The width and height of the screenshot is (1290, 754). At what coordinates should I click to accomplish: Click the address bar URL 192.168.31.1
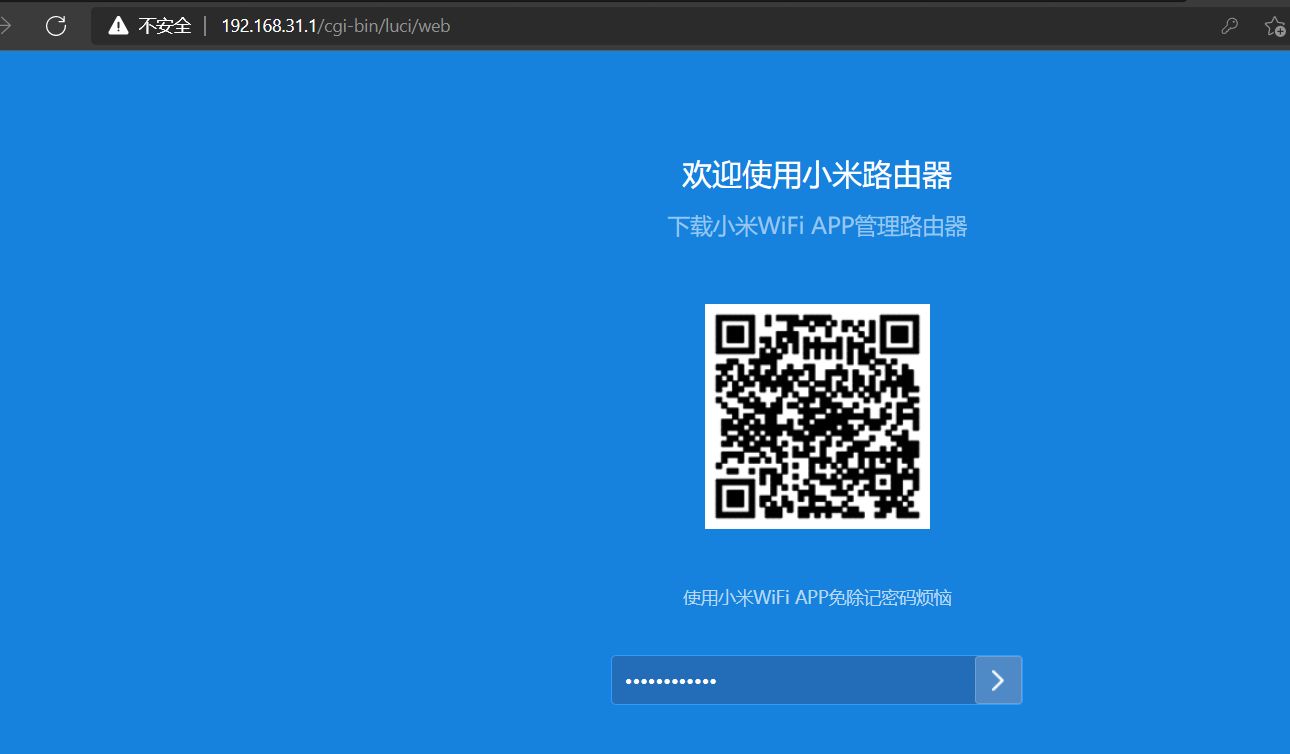pyautogui.click(x=336, y=26)
